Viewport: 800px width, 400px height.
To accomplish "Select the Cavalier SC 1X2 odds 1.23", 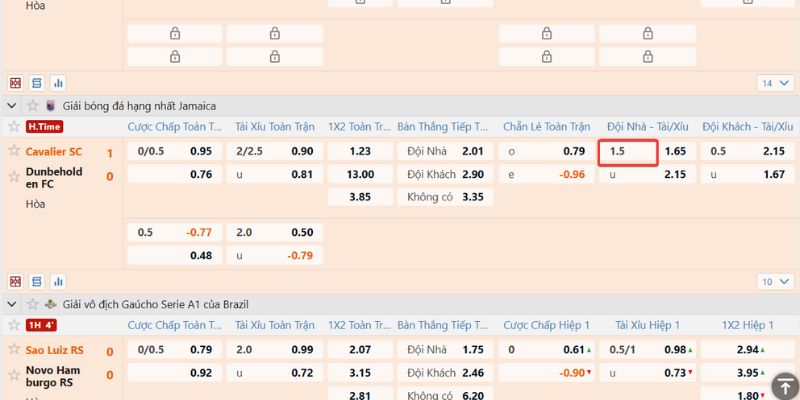I will (x=360, y=151).
